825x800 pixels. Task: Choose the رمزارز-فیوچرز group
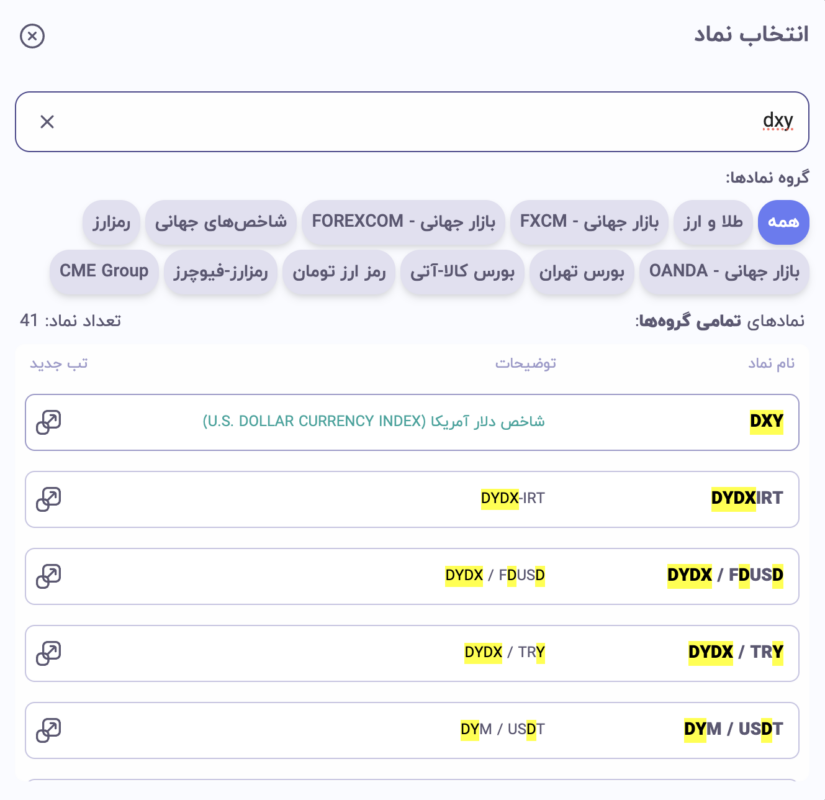(220, 271)
